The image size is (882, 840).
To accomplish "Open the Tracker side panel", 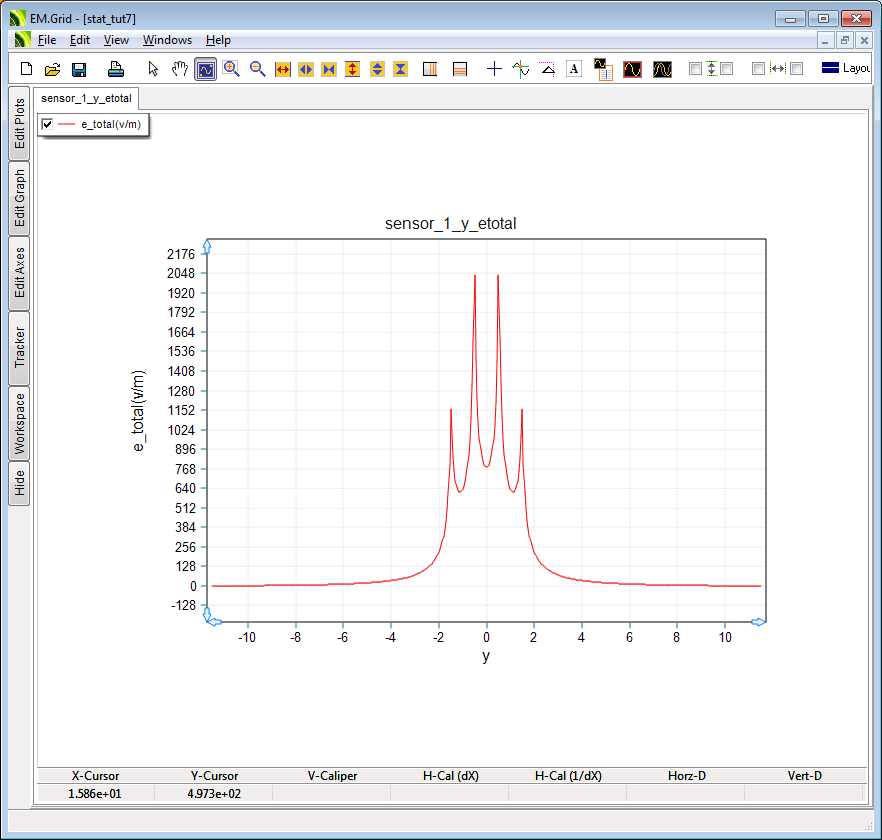I will point(19,347).
